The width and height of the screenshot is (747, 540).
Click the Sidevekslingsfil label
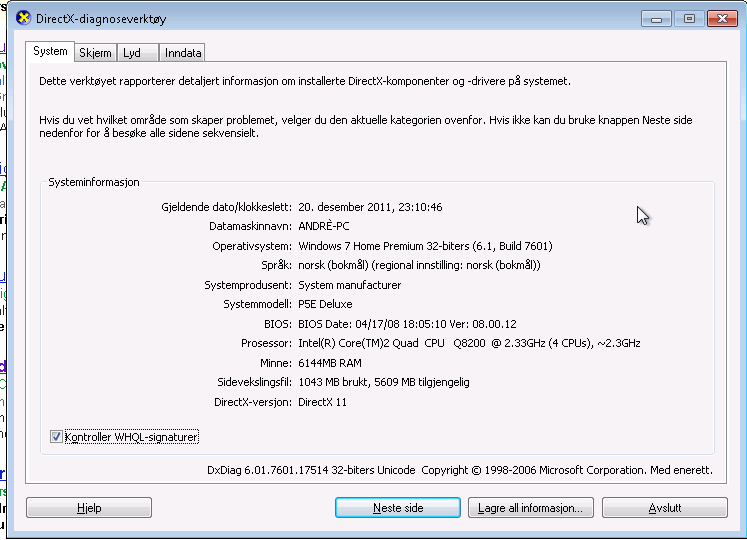tap(254, 383)
